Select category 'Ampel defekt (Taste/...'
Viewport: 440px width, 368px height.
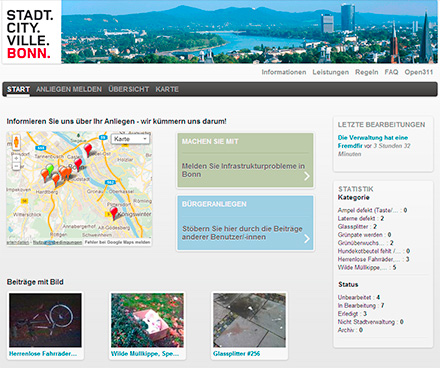pos(368,210)
